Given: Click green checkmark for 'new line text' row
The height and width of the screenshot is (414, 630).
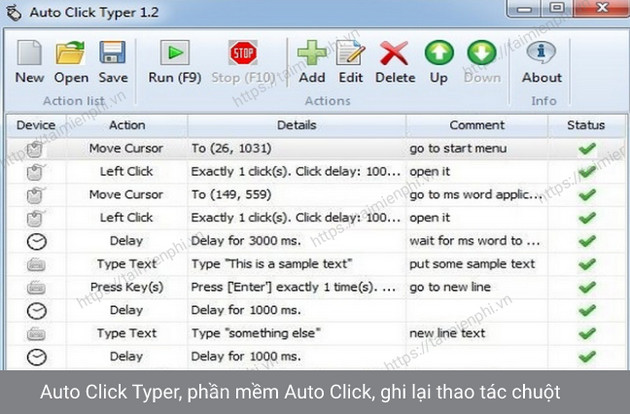Looking at the screenshot, I should click(x=587, y=333).
